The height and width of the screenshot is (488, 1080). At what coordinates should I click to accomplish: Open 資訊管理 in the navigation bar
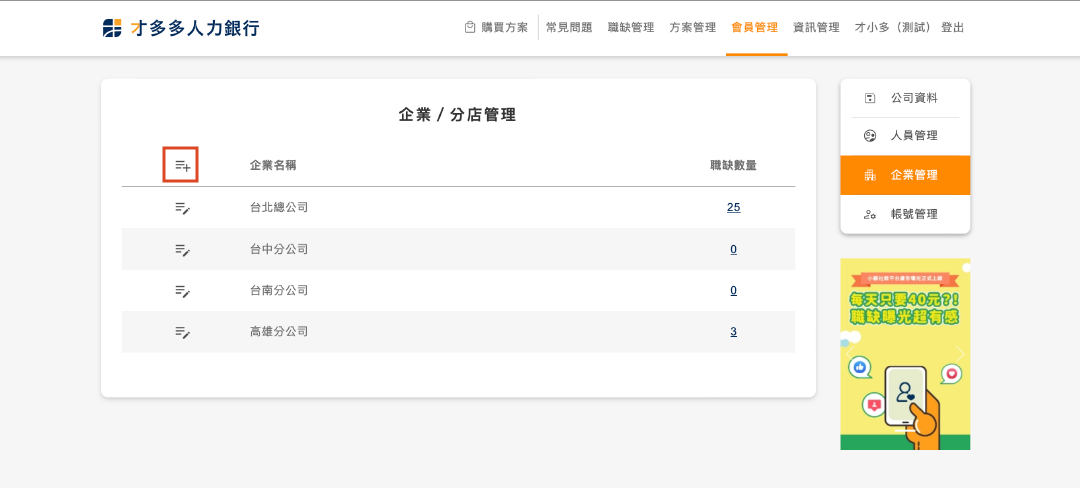pyautogui.click(x=816, y=28)
